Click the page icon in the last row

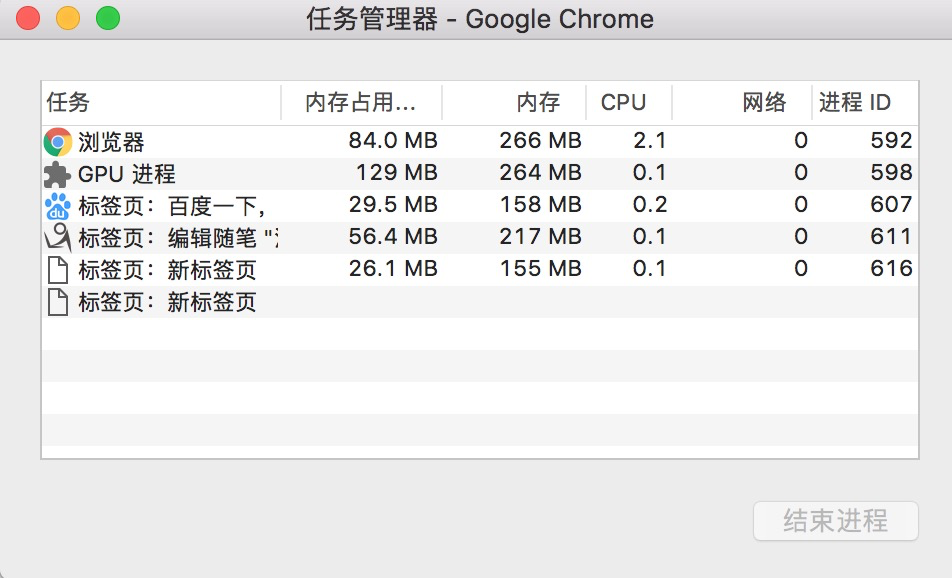click(x=57, y=302)
